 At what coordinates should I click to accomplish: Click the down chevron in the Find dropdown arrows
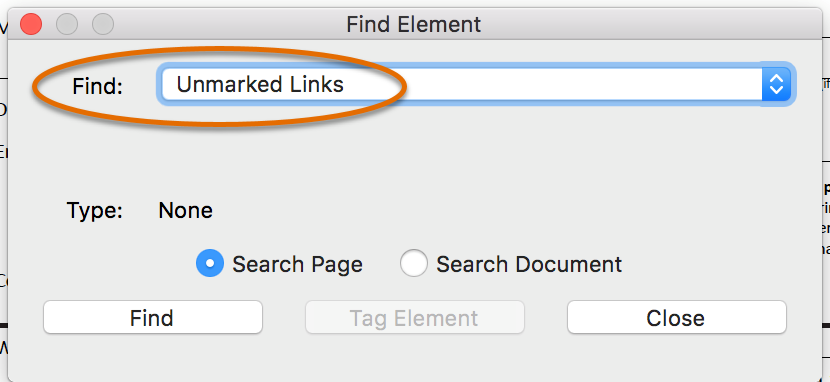(x=776, y=90)
